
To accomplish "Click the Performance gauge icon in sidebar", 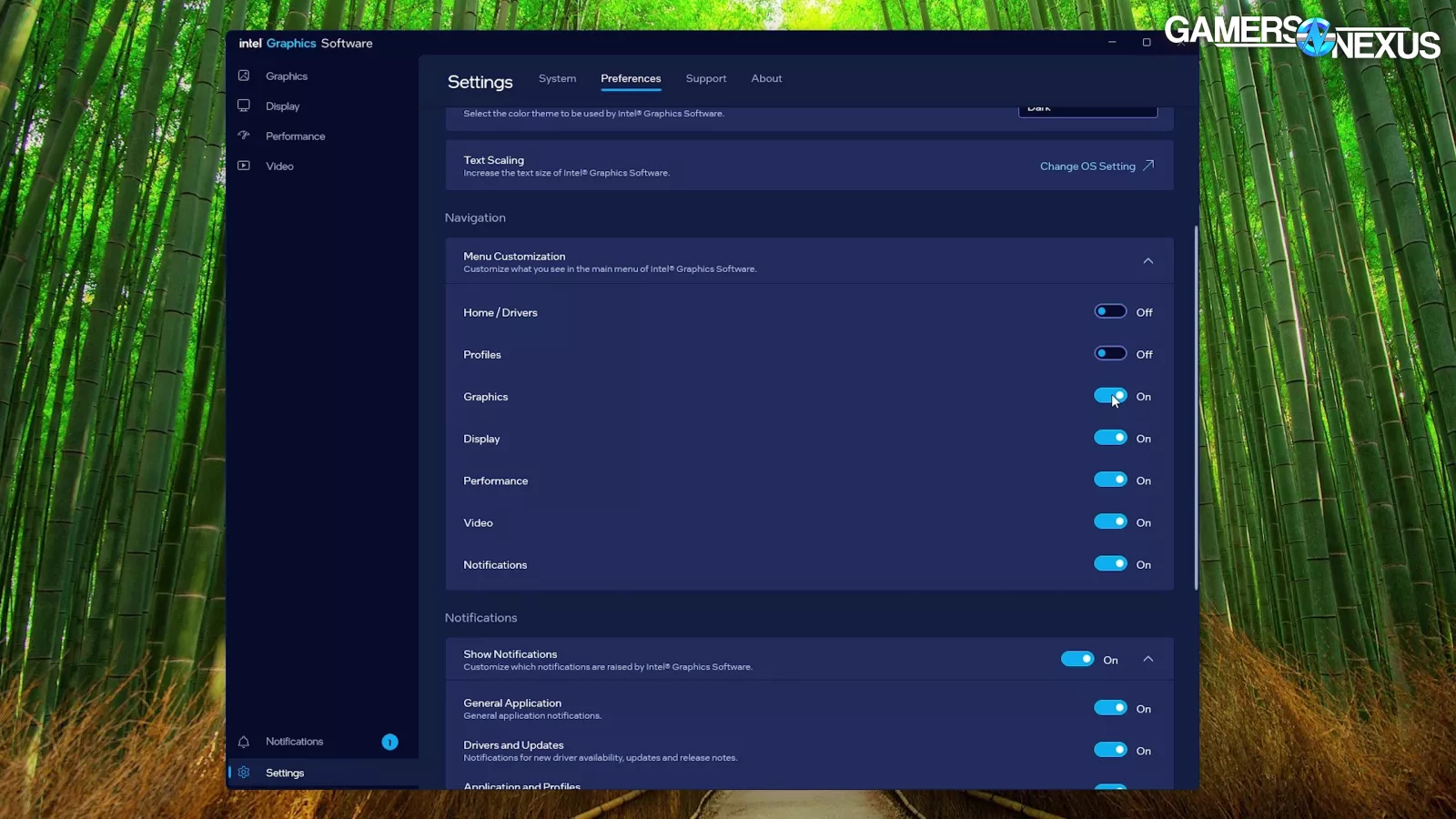I will (x=244, y=136).
